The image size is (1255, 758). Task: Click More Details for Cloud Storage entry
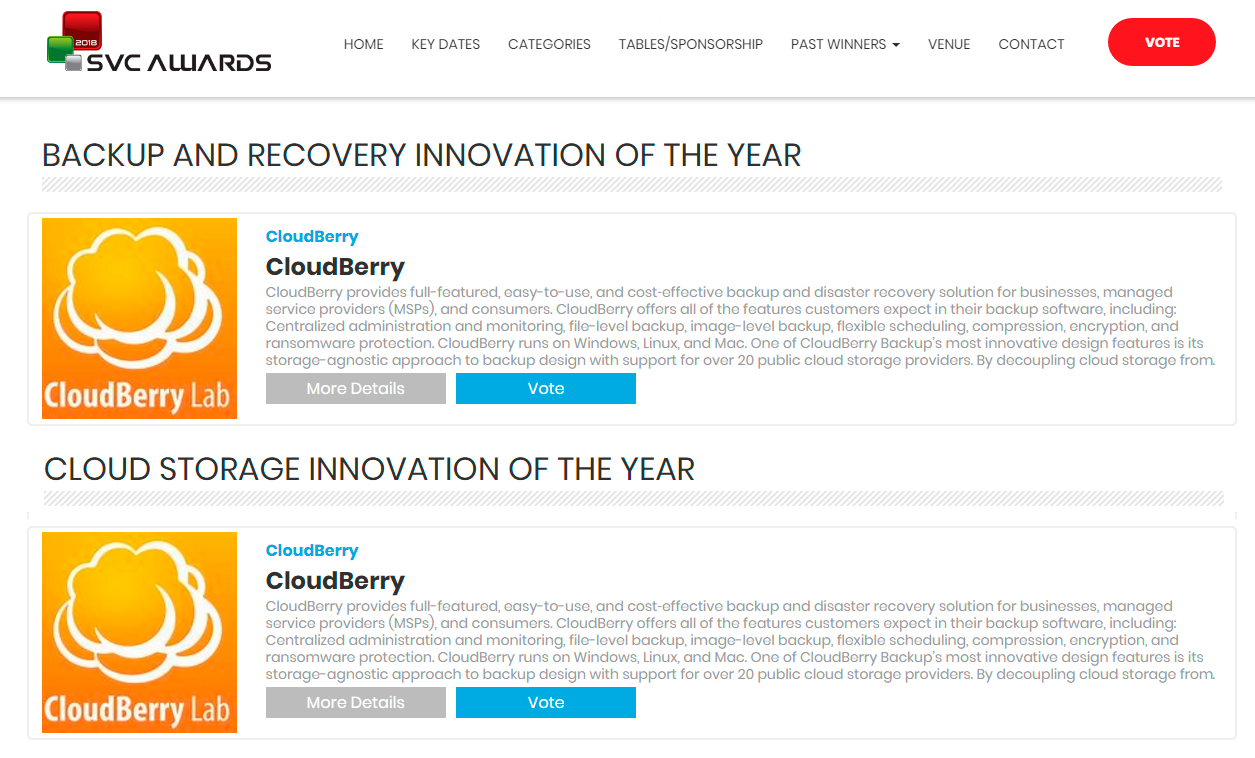coord(356,703)
